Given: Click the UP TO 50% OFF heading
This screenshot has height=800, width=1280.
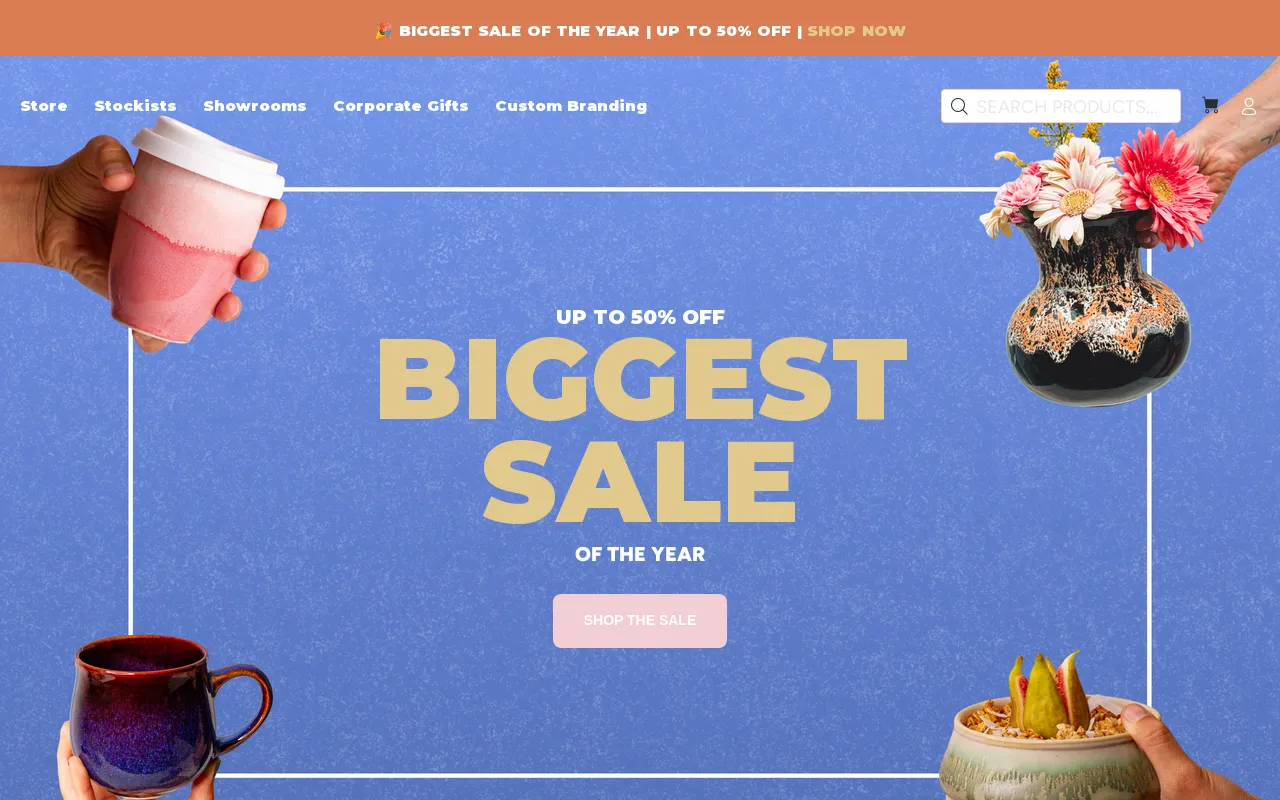Looking at the screenshot, I should coord(640,318).
